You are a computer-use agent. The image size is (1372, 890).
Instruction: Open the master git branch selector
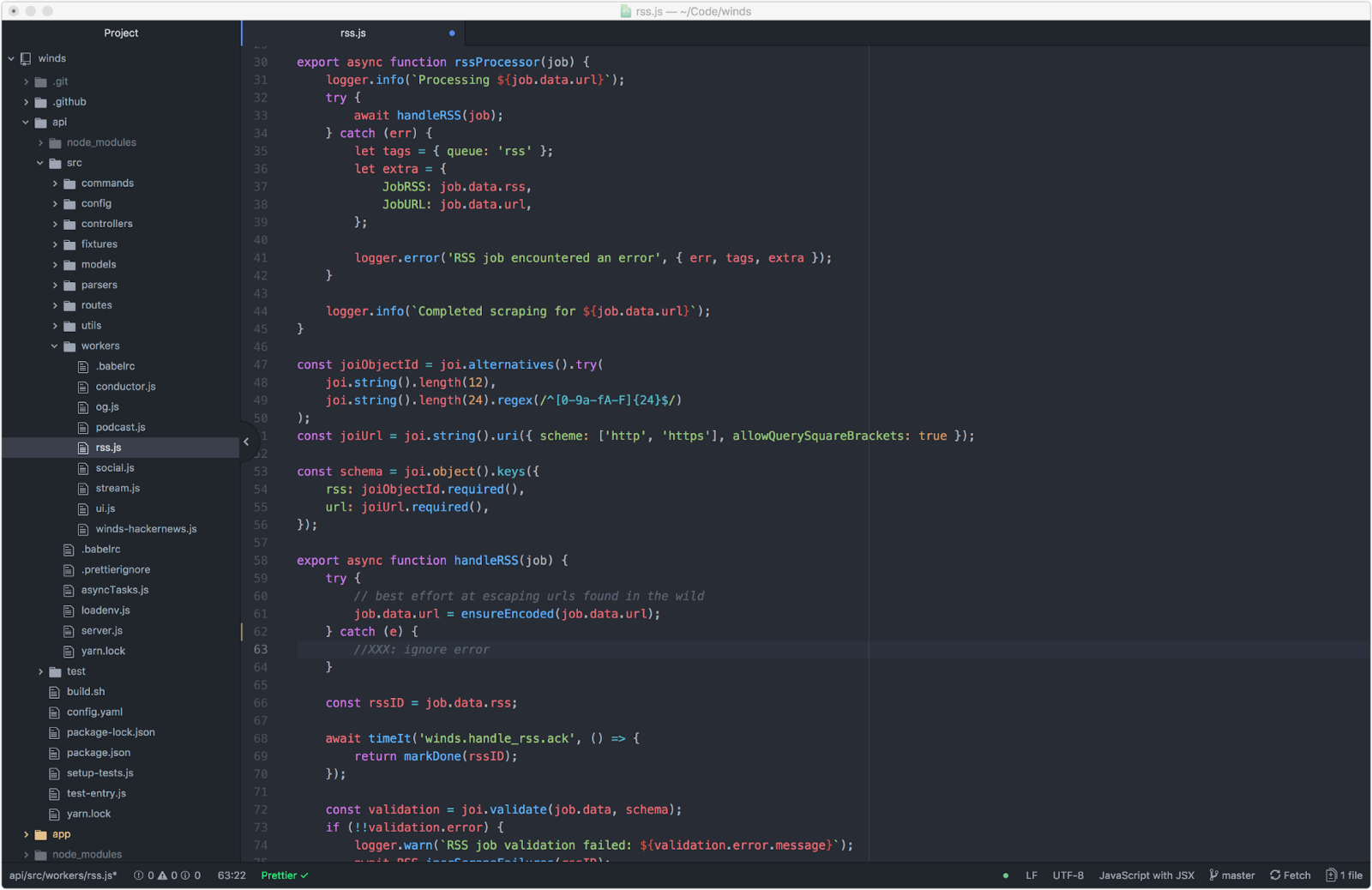[1231, 875]
